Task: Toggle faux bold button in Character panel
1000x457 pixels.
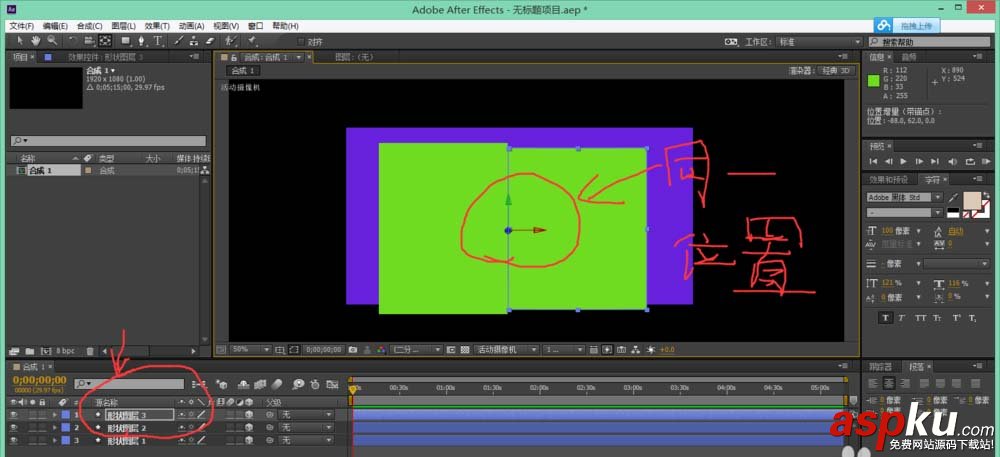Action: 885,317
